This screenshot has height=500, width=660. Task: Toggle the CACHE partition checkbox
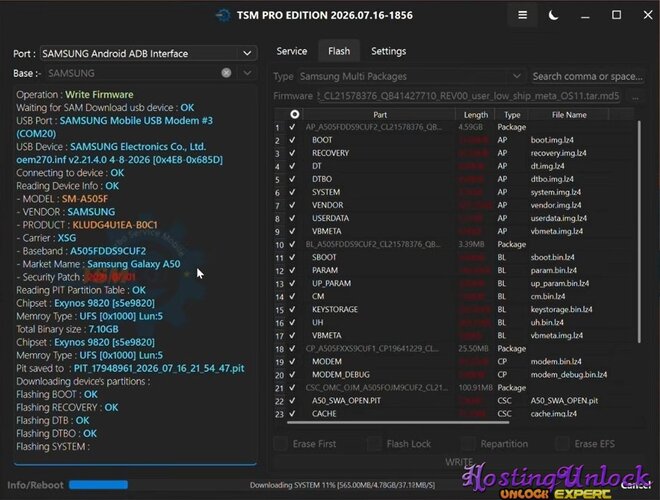pyautogui.click(x=292, y=414)
